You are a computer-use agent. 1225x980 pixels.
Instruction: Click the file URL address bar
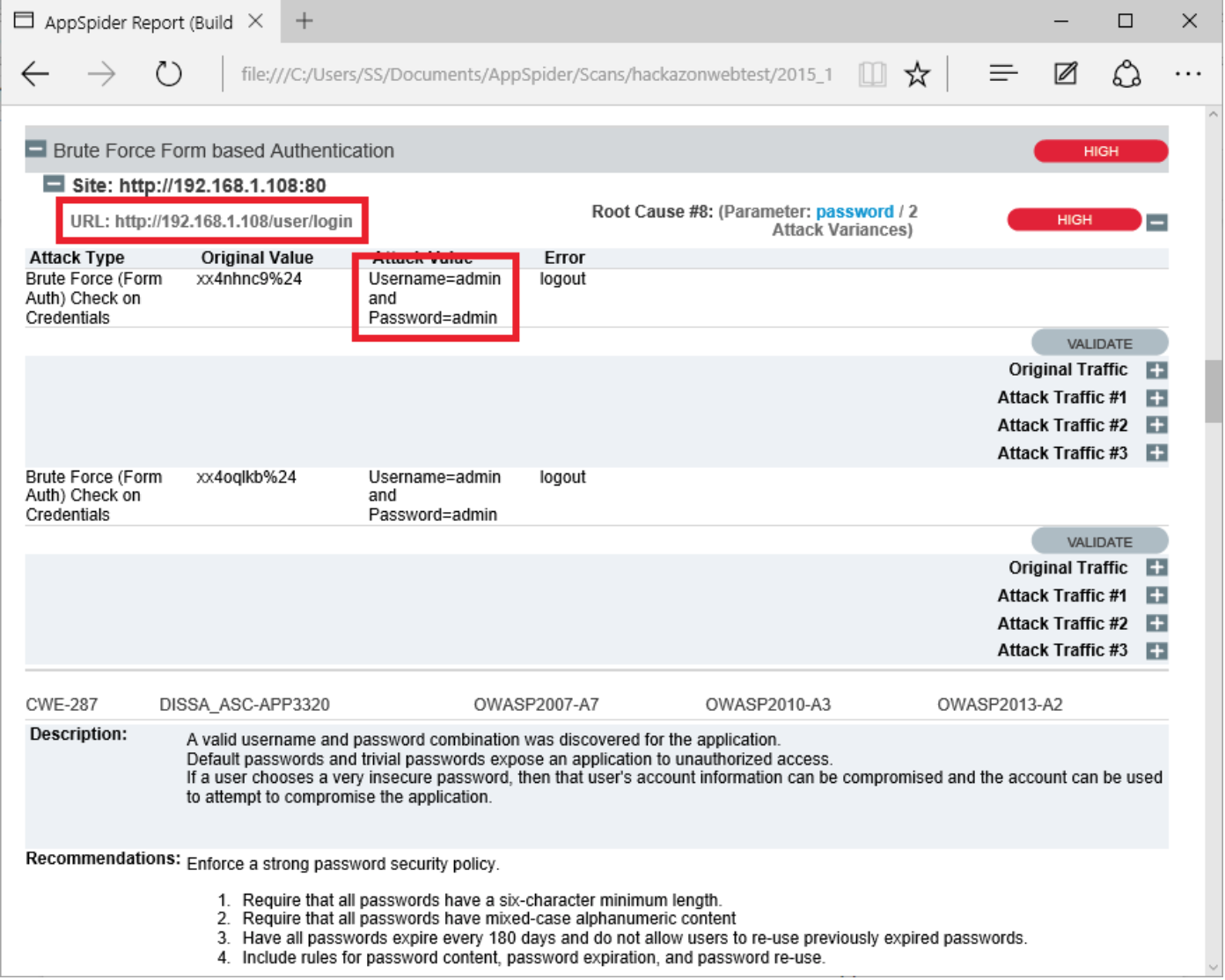[537, 75]
